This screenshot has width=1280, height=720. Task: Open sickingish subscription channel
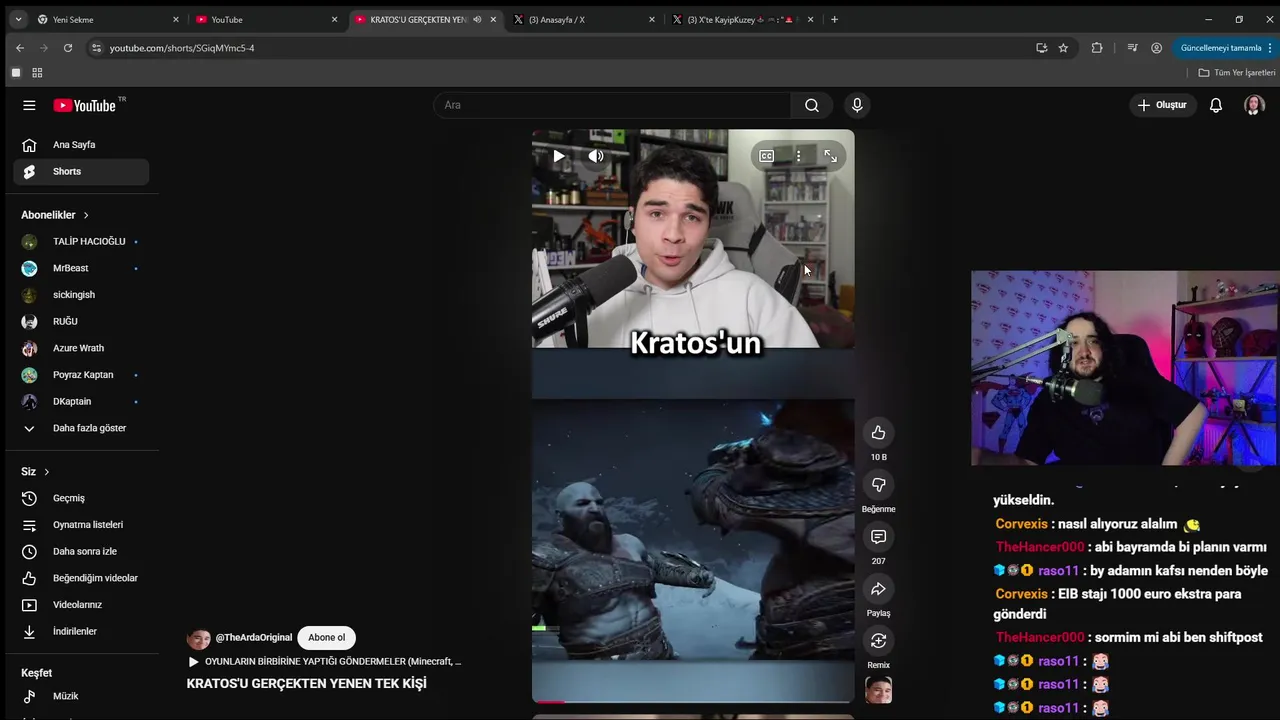[81, 295]
